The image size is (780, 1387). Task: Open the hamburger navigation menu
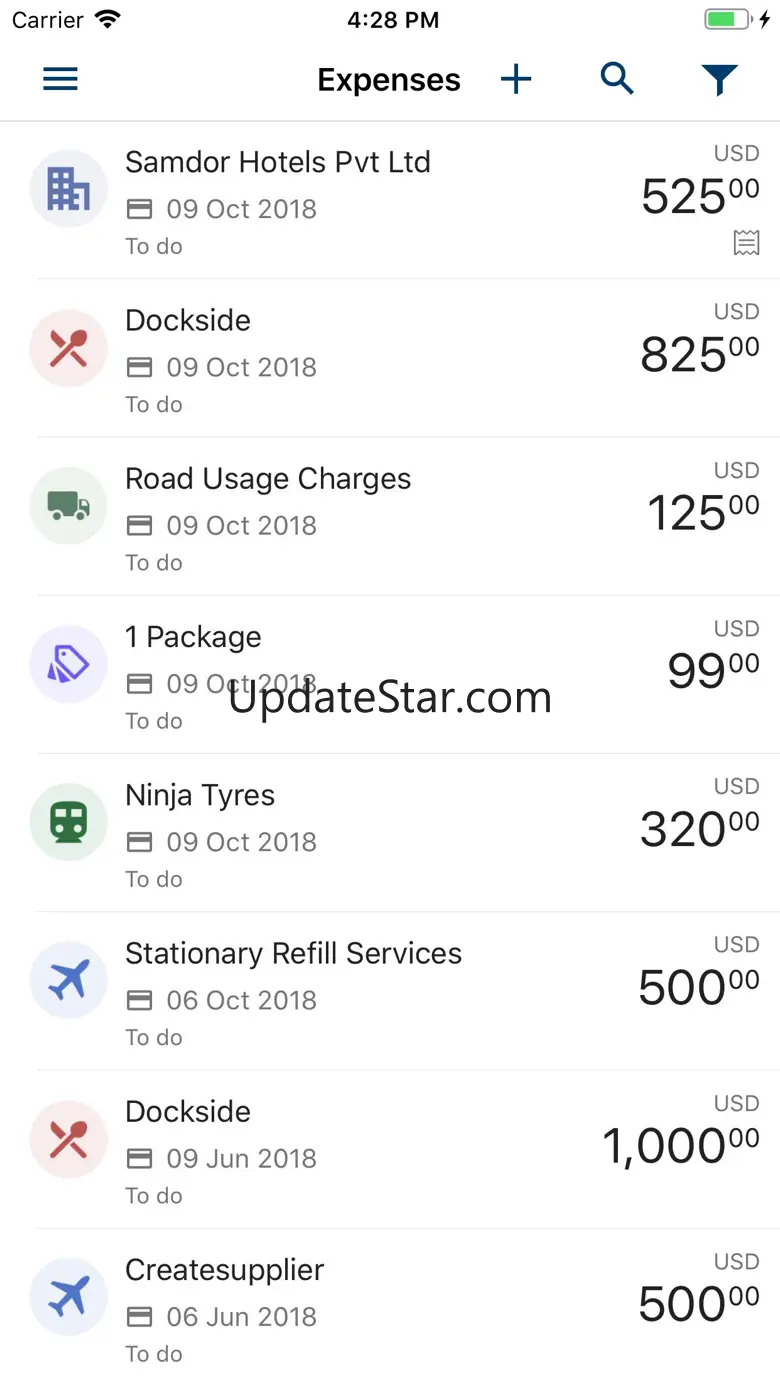(60, 79)
